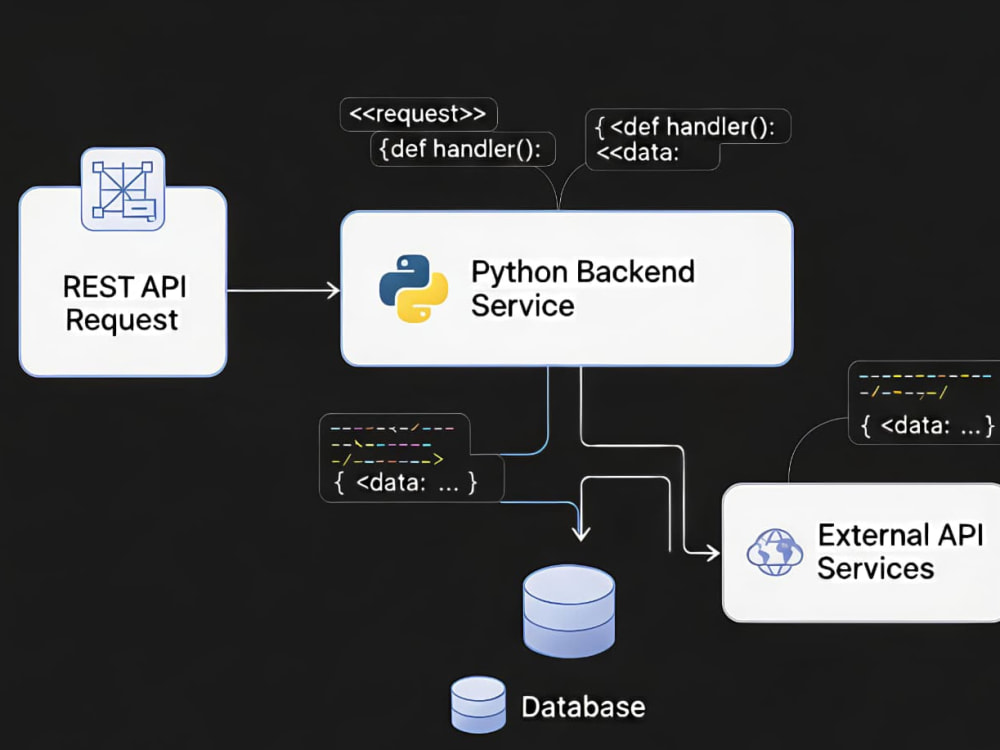Screen dimensions: 1000x750
Task: Click the { <data: ... } label above External API
Action: click(930, 425)
